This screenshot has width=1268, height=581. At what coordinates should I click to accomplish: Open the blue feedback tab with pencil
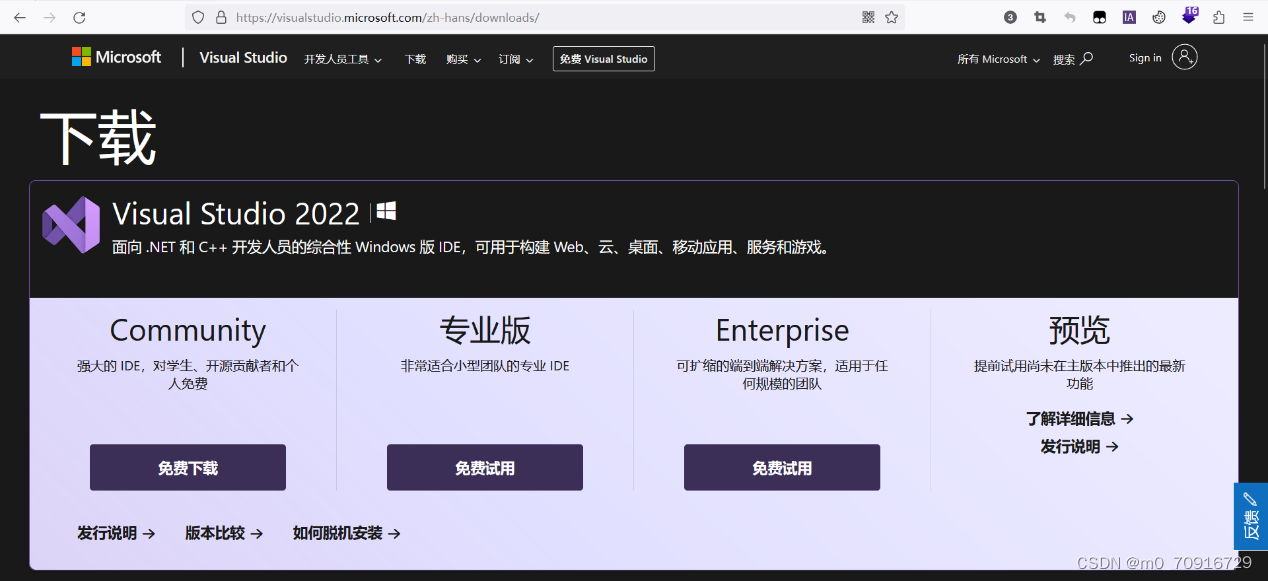(x=1251, y=516)
